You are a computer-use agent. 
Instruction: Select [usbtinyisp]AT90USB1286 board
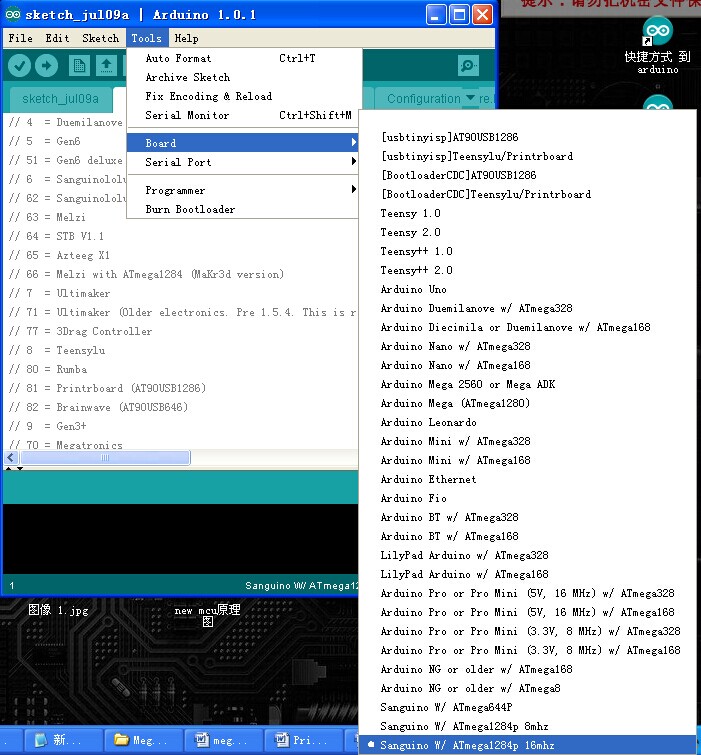528,137
